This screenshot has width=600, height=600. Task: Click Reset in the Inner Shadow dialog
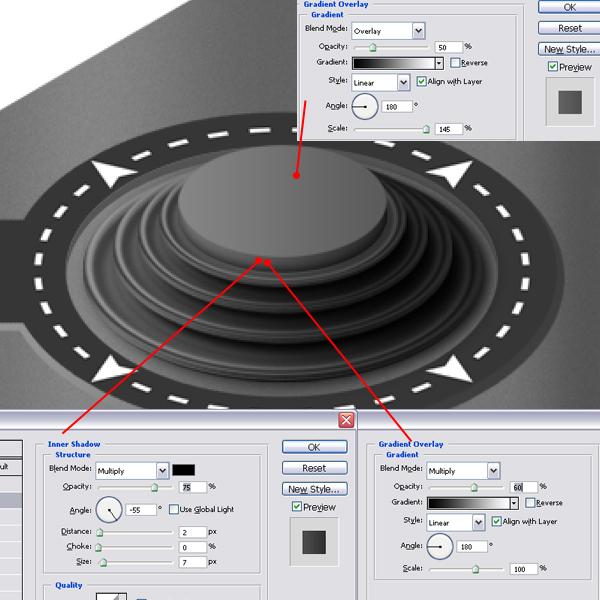(314, 468)
